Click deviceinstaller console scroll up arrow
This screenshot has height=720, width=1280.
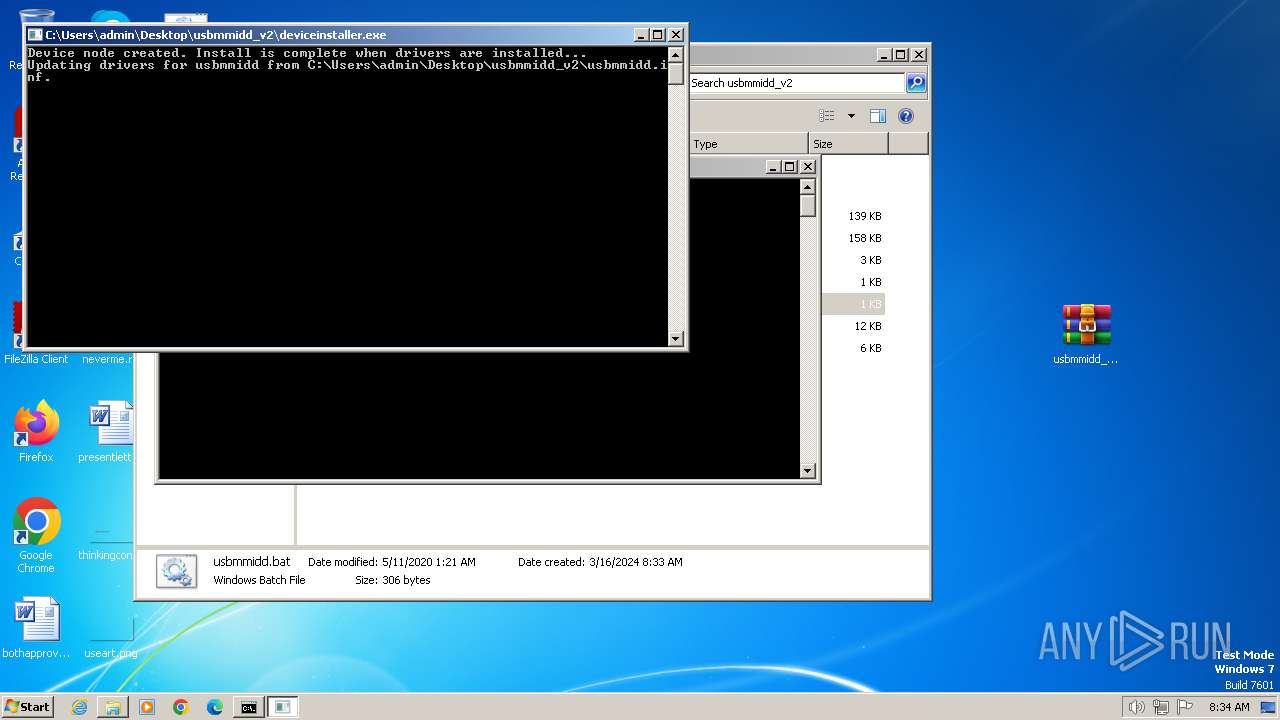point(676,55)
